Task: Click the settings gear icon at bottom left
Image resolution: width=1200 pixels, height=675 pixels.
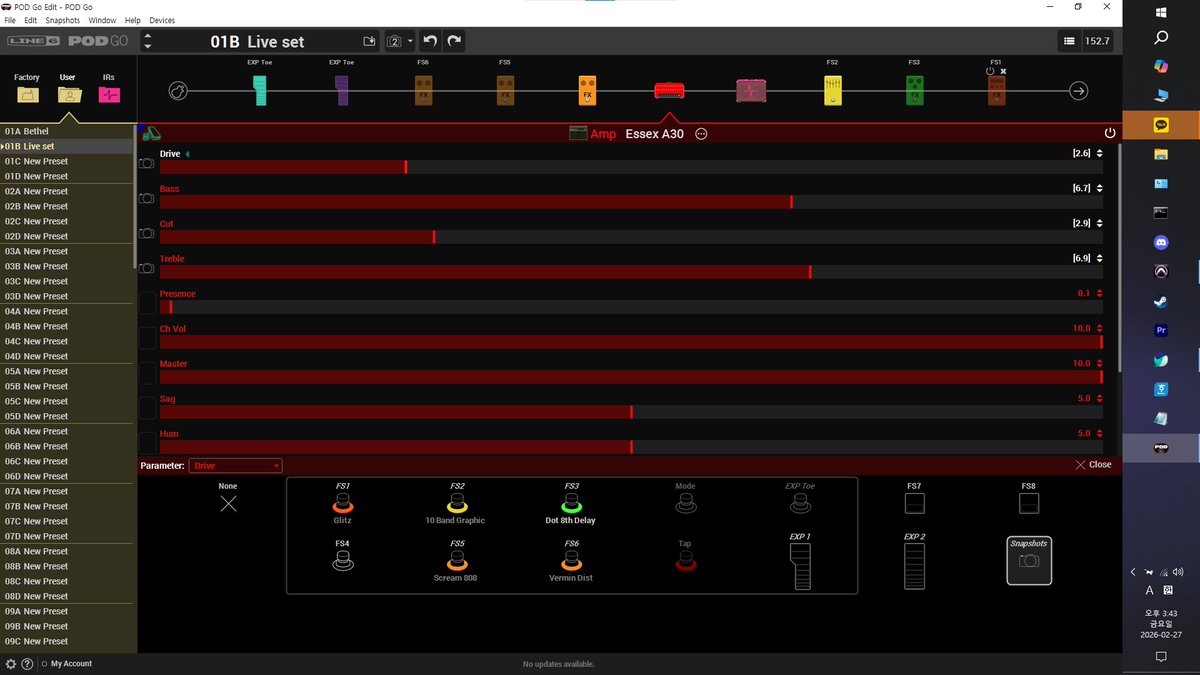Action: point(11,664)
